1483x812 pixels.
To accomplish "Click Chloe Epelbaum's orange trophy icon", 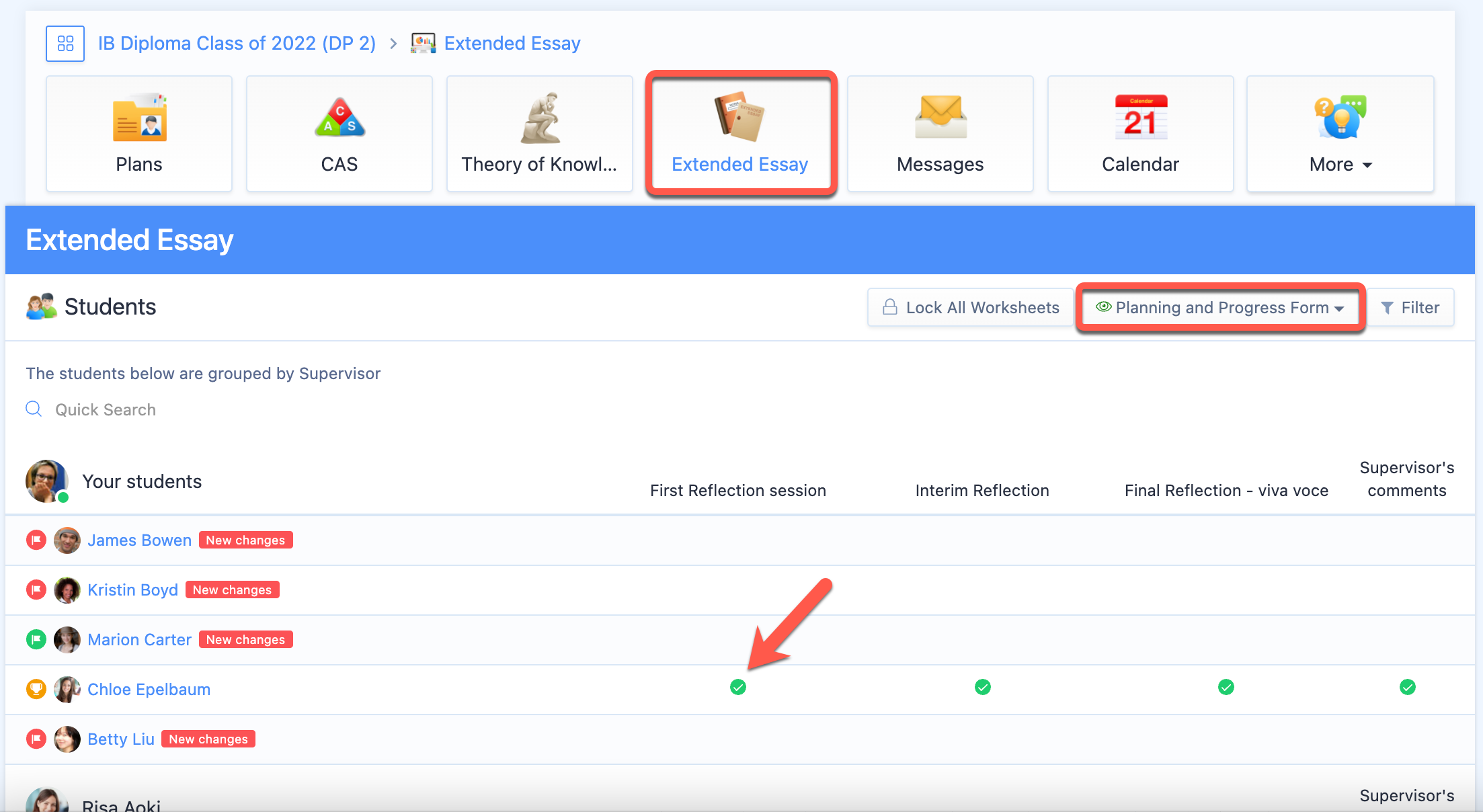I will click(x=36, y=689).
